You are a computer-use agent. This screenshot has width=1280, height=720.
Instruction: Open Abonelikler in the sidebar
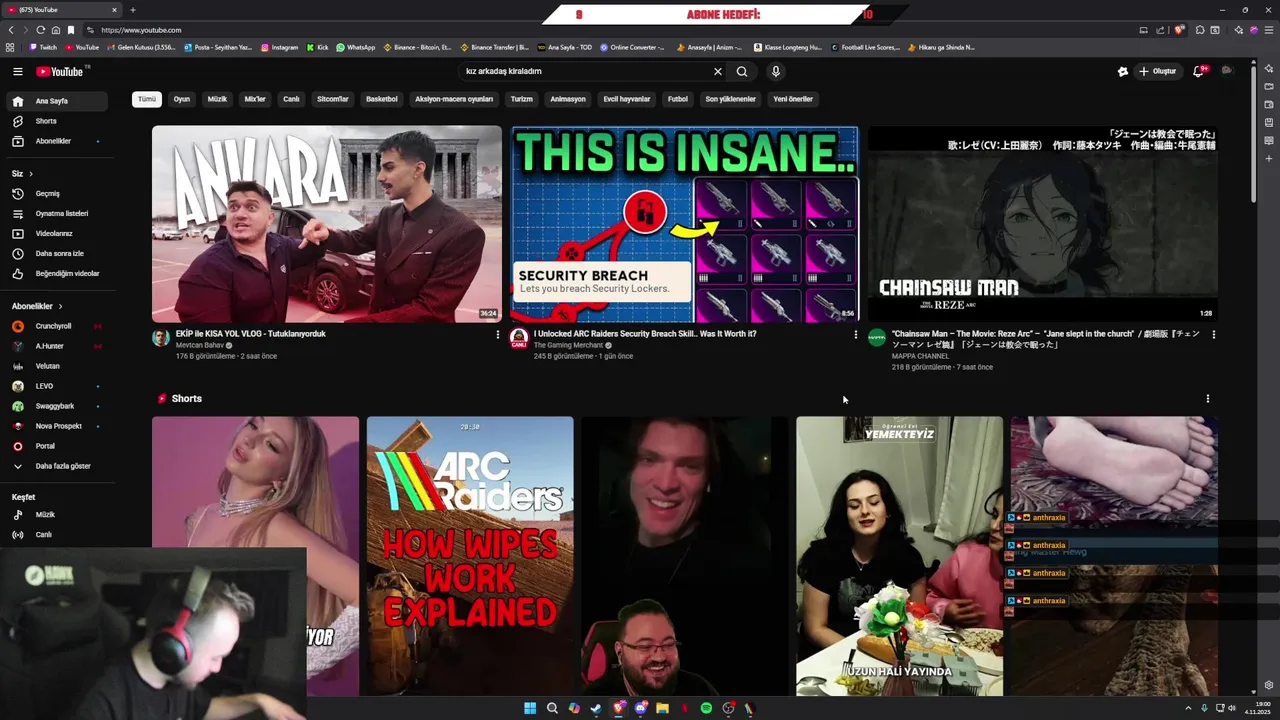[x=56, y=141]
